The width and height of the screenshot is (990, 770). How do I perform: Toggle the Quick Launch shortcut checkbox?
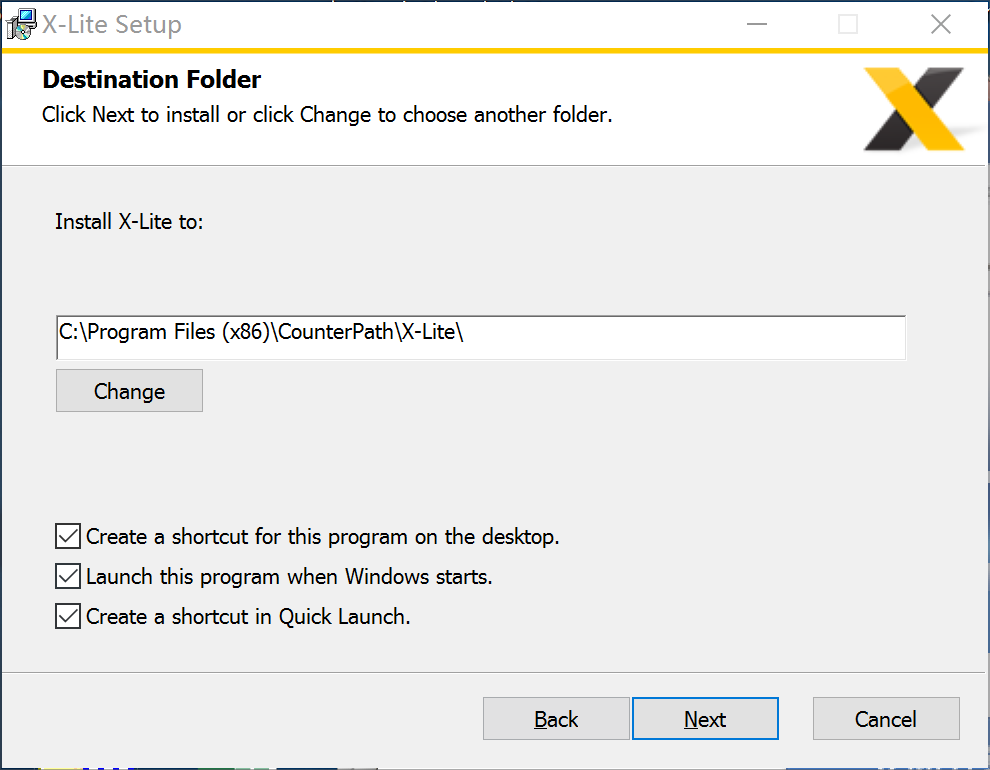pyautogui.click(x=68, y=616)
